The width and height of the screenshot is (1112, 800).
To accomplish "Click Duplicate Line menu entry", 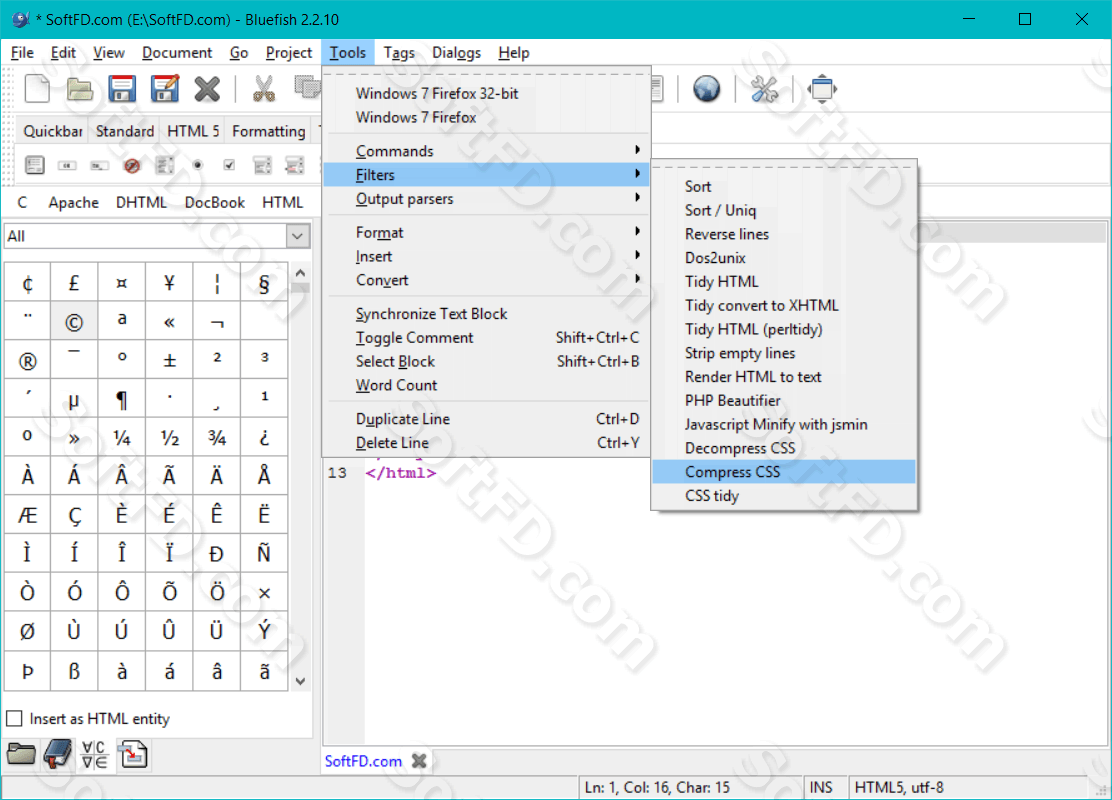I will click(486, 419).
